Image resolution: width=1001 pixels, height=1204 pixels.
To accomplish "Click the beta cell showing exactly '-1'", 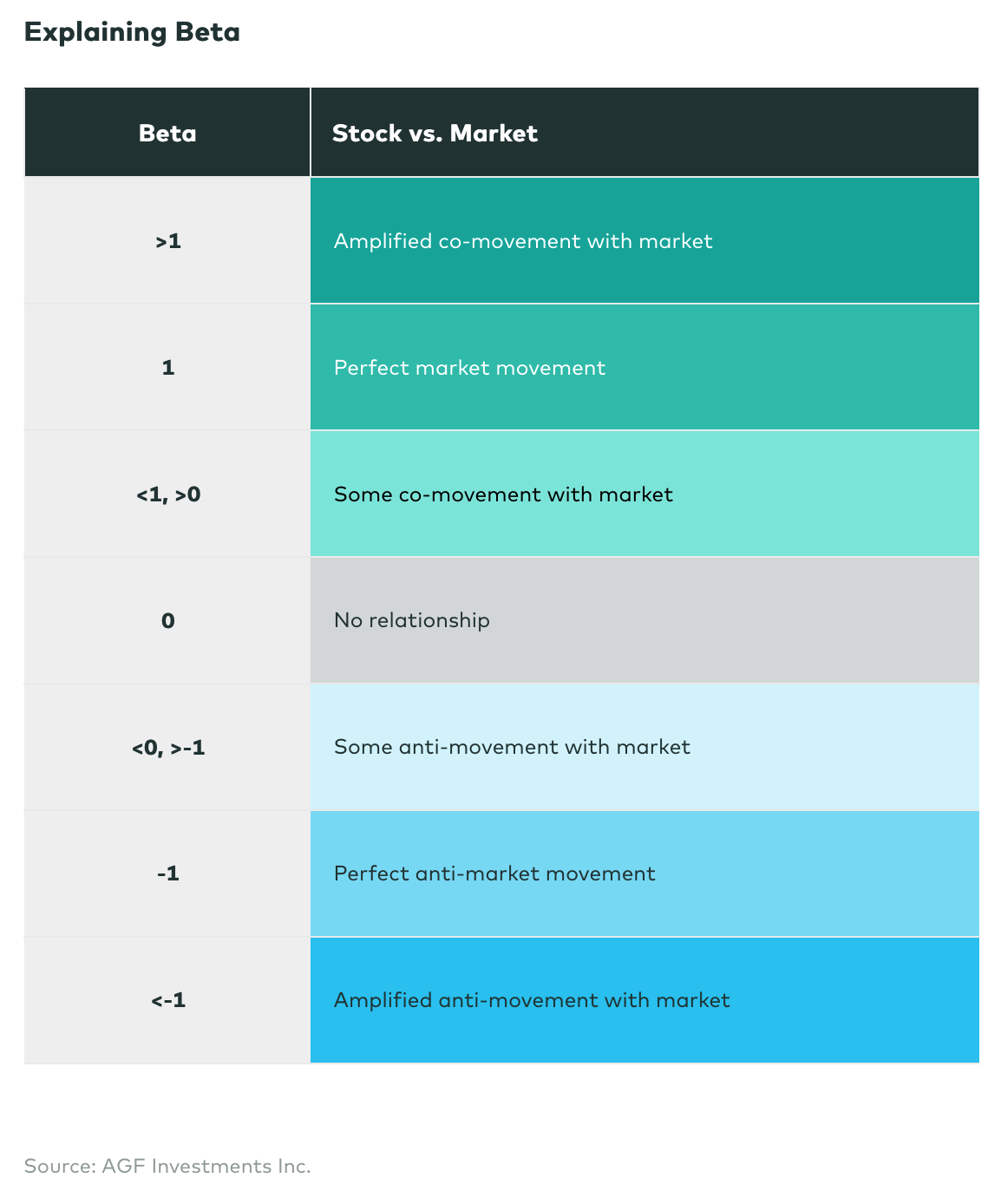I will [x=168, y=874].
